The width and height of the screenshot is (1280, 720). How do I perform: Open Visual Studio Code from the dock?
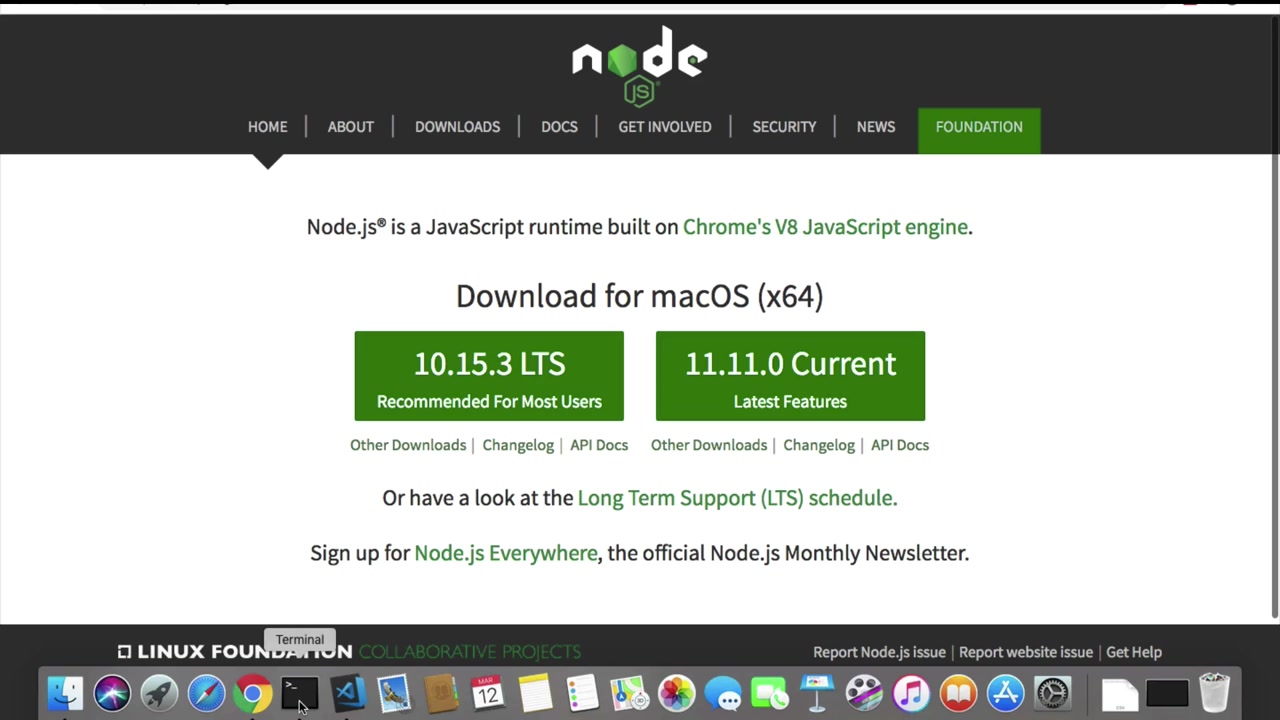click(x=347, y=693)
